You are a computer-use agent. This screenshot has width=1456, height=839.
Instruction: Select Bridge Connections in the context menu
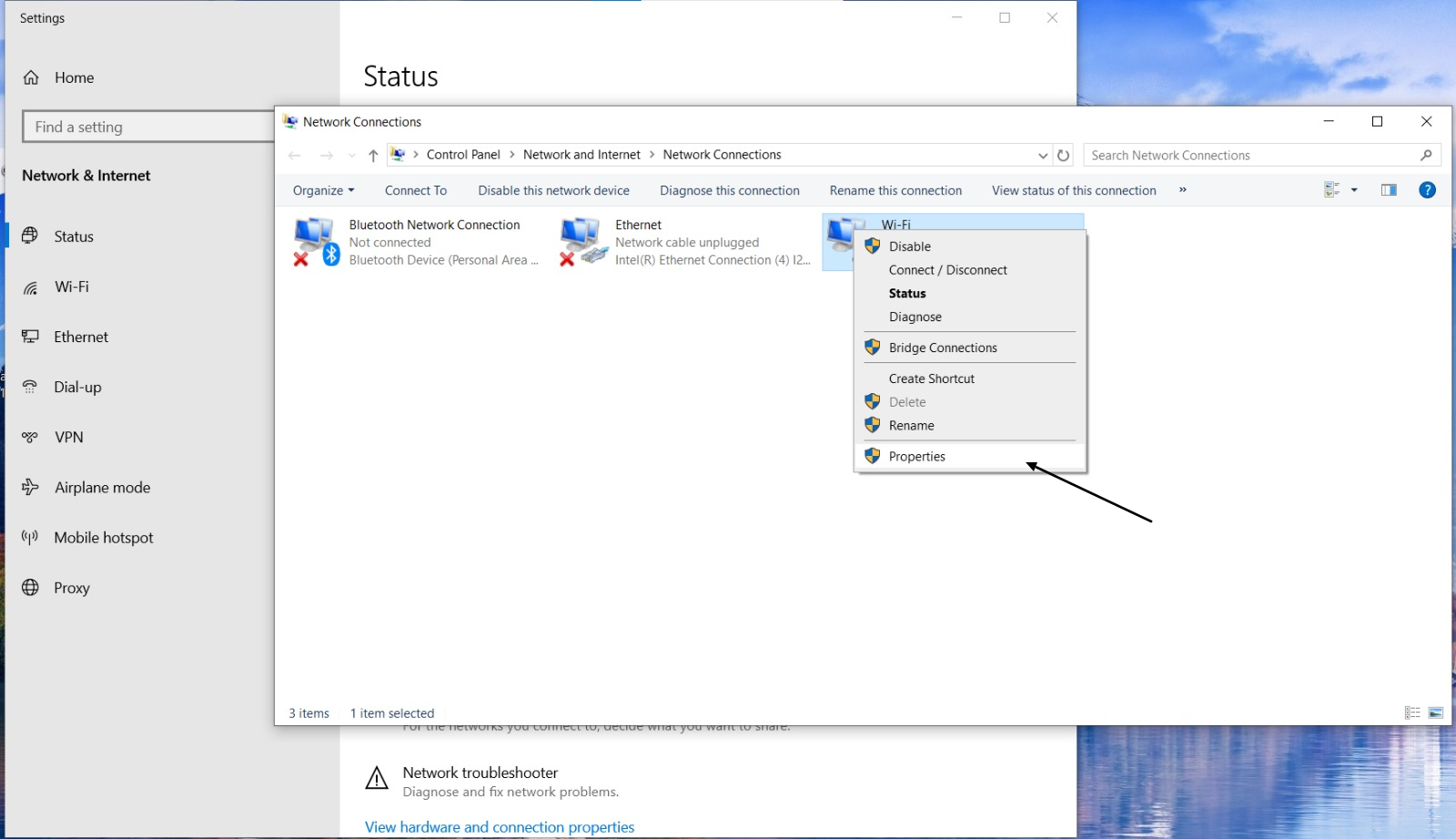pos(942,347)
